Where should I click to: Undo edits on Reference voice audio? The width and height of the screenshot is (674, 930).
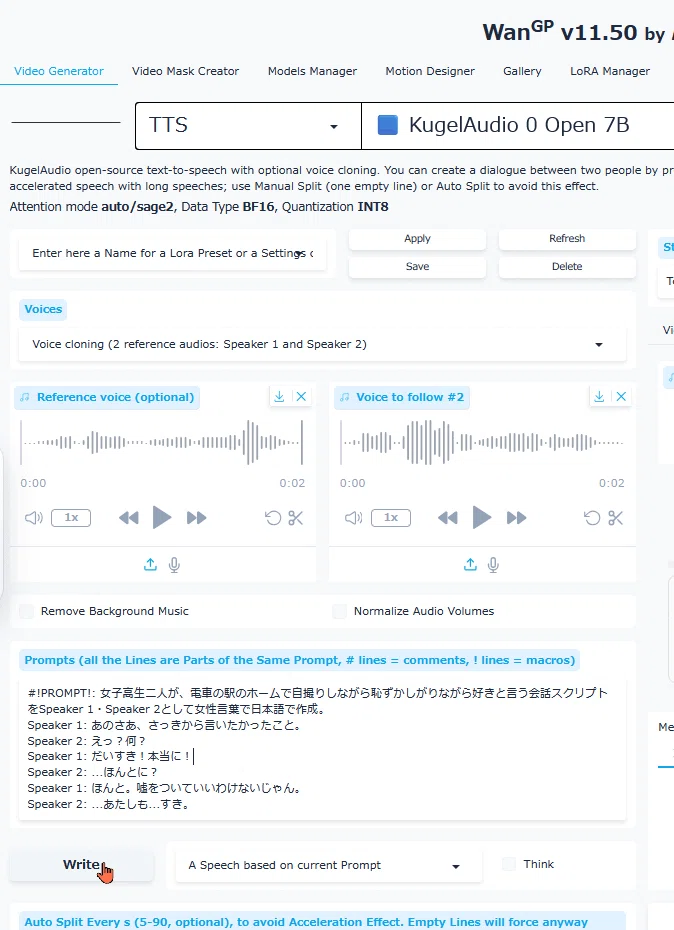(273, 518)
